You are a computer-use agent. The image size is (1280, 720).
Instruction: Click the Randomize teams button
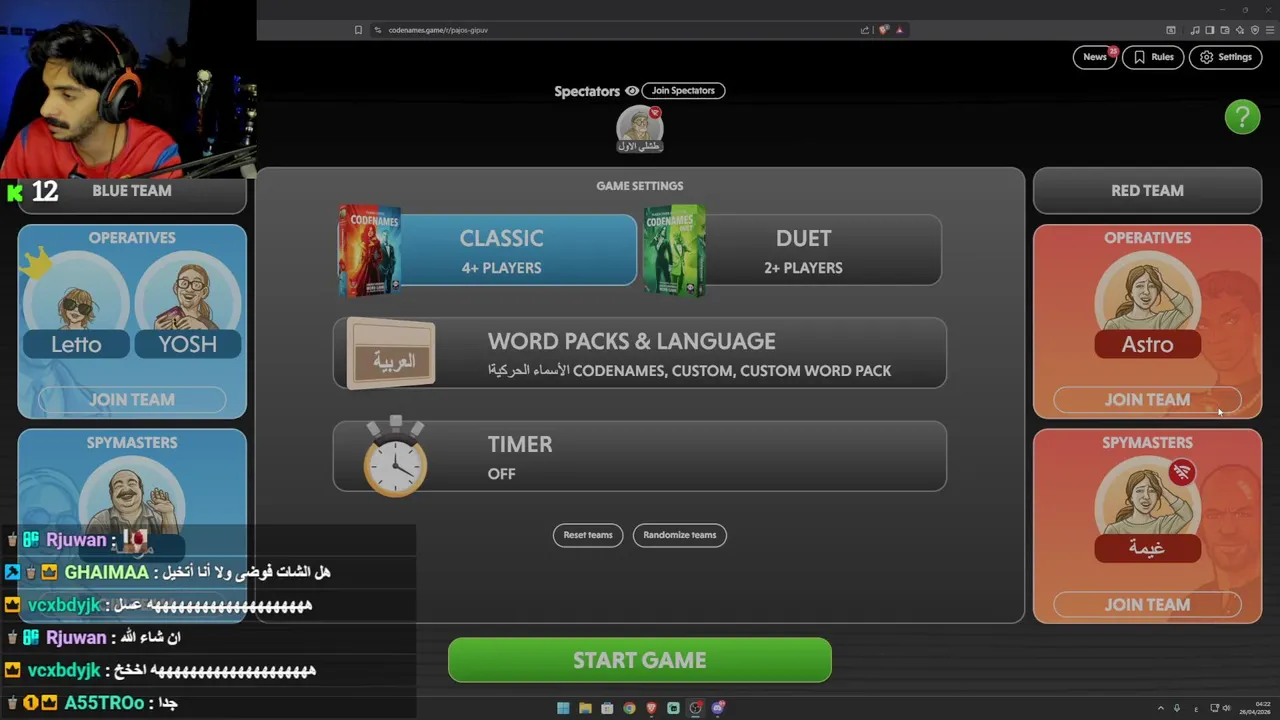tap(680, 535)
